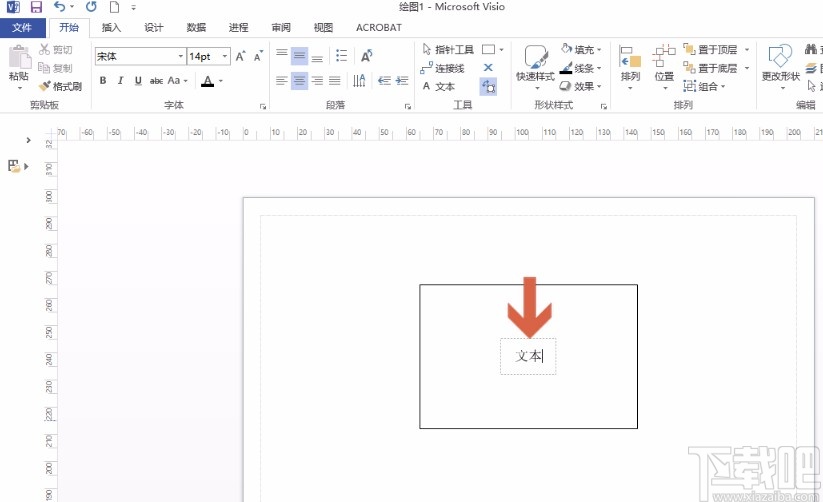This screenshot has width=823, height=502.
Task: Open the 字体 (Font) group dialog launcher
Action: pyautogui.click(x=262, y=107)
